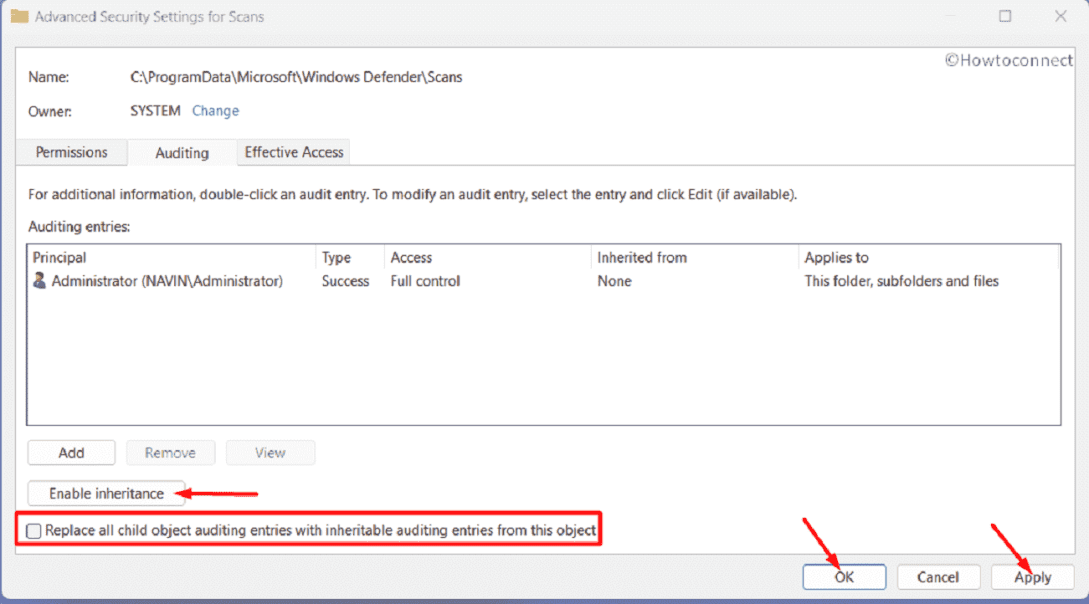
Task: Sort by the Access column header
Action: (x=488, y=258)
